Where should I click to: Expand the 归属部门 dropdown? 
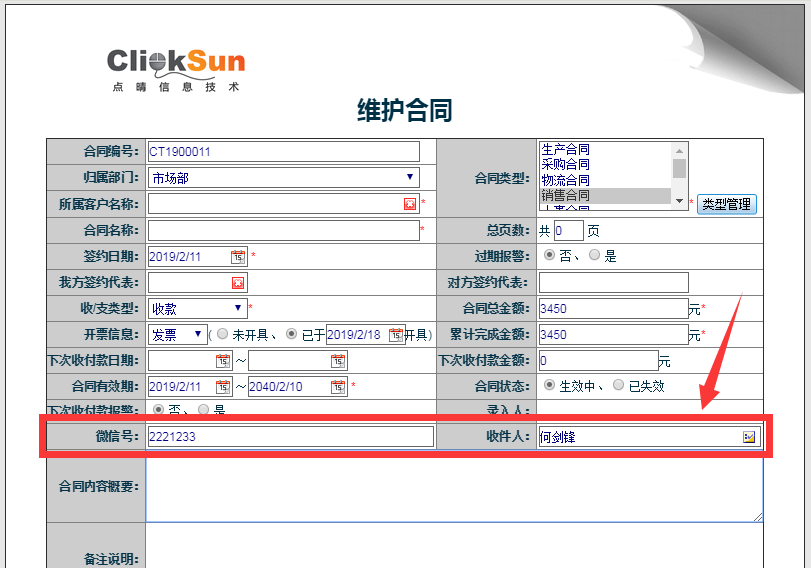(409, 178)
